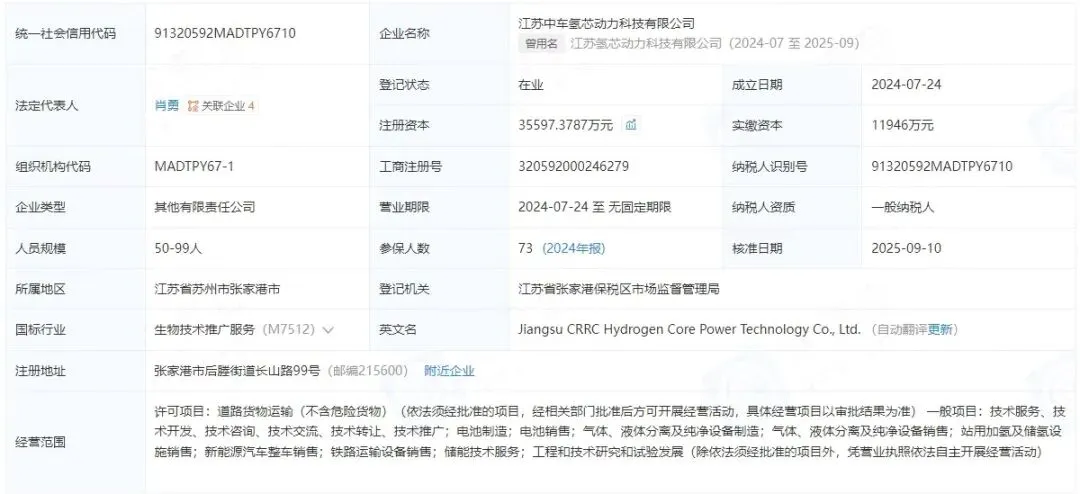Select paid-in capital 11946万元
Image resolution: width=1080 pixels, height=494 pixels.
pyautogui.click(x=902, y=125)
